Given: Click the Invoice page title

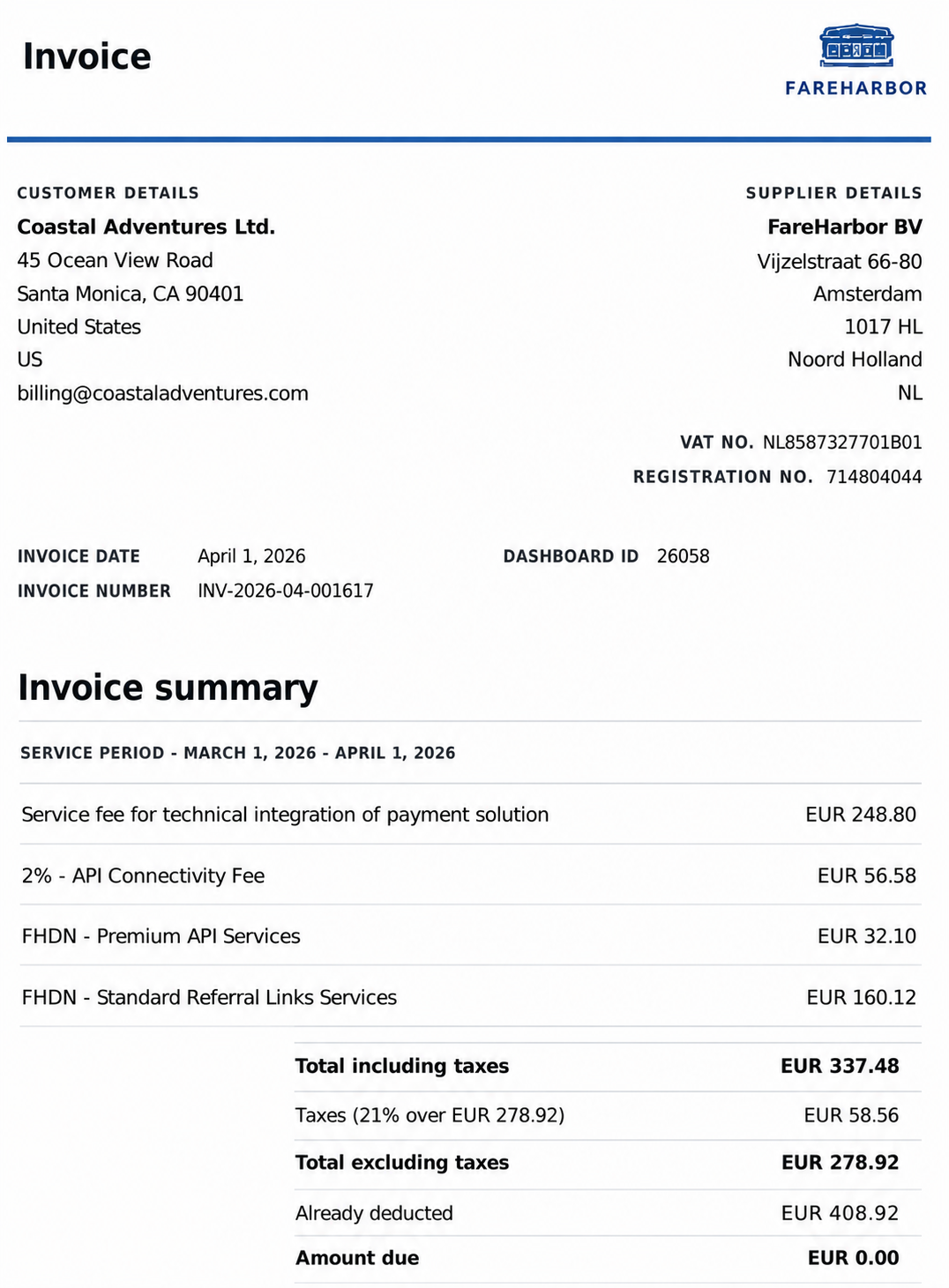Looking at the screenshot, I should 87,56.
